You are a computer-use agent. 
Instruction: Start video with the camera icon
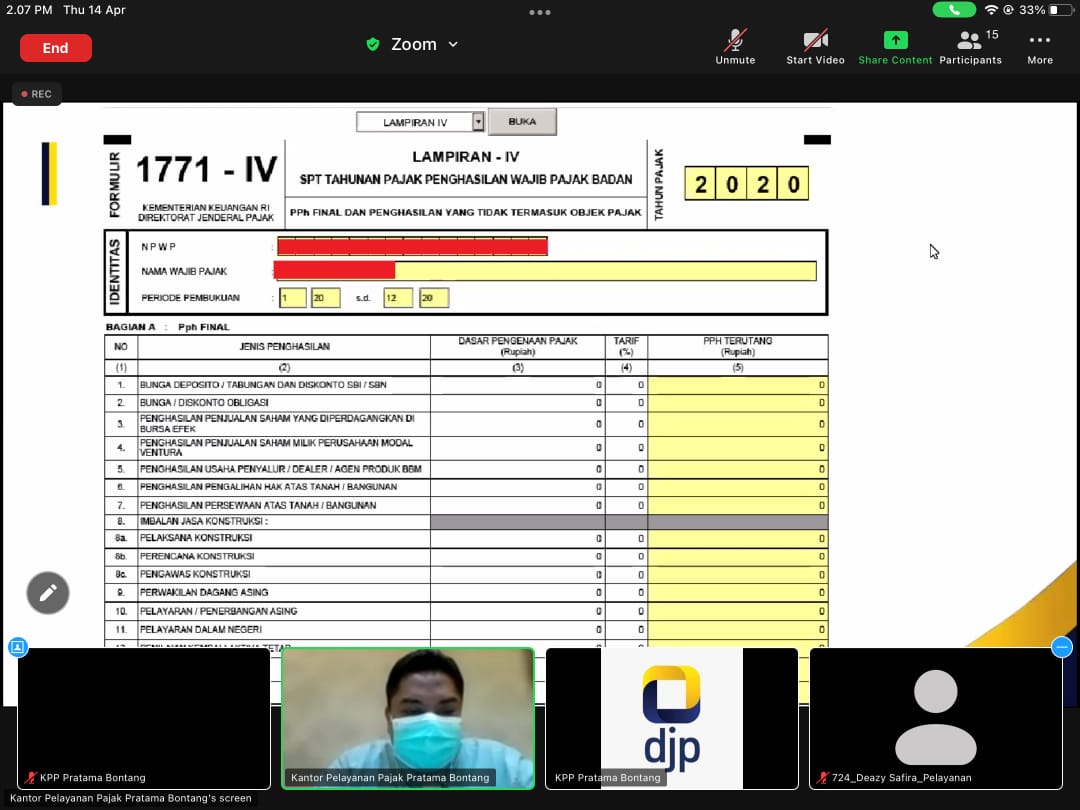click(x=815, y=46)
